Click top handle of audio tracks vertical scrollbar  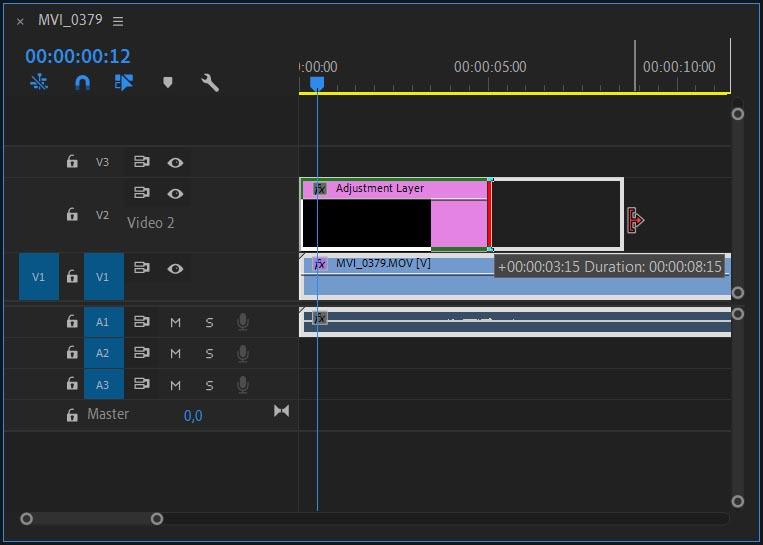coord(738,314)
